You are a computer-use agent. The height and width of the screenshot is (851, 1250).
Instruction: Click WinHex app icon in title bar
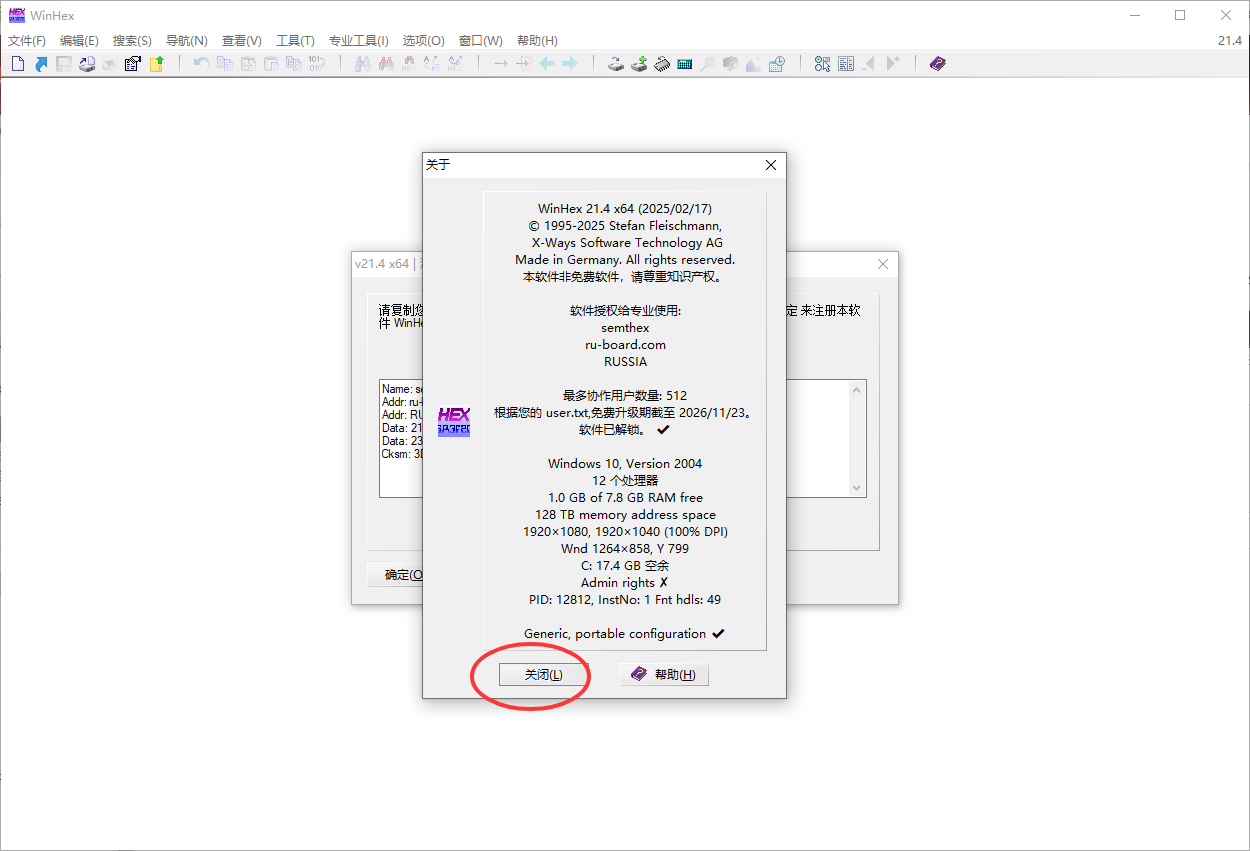[x=16, y=15]
